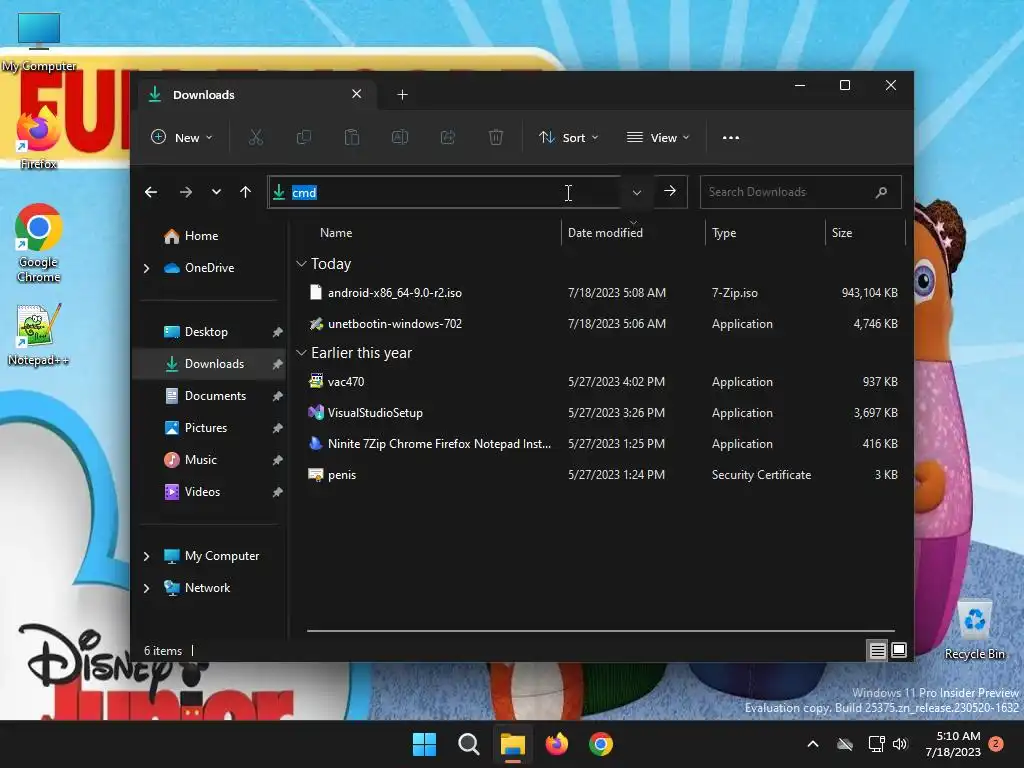The height and width of the screenshot is (768, 1024).
Task: Open the volume speaker tray icon
Action: [x=900, y=744]
